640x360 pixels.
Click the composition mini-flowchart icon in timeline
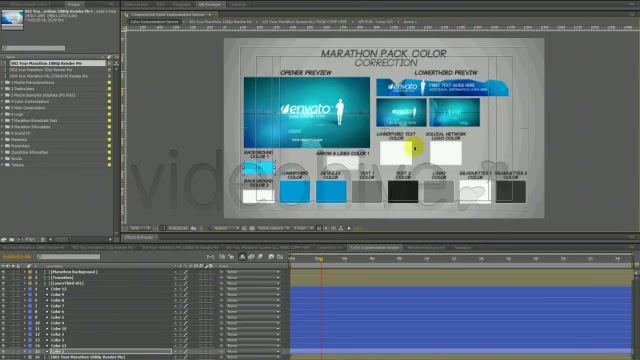[211, 257]
